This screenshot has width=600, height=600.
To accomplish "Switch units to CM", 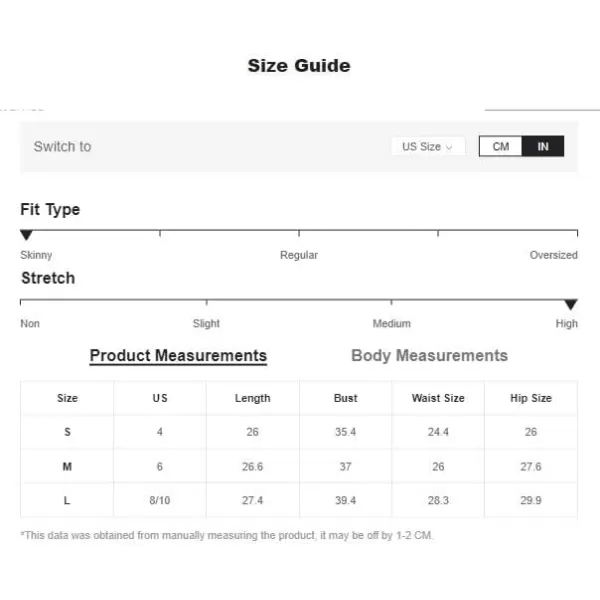I will click(501, 146).
